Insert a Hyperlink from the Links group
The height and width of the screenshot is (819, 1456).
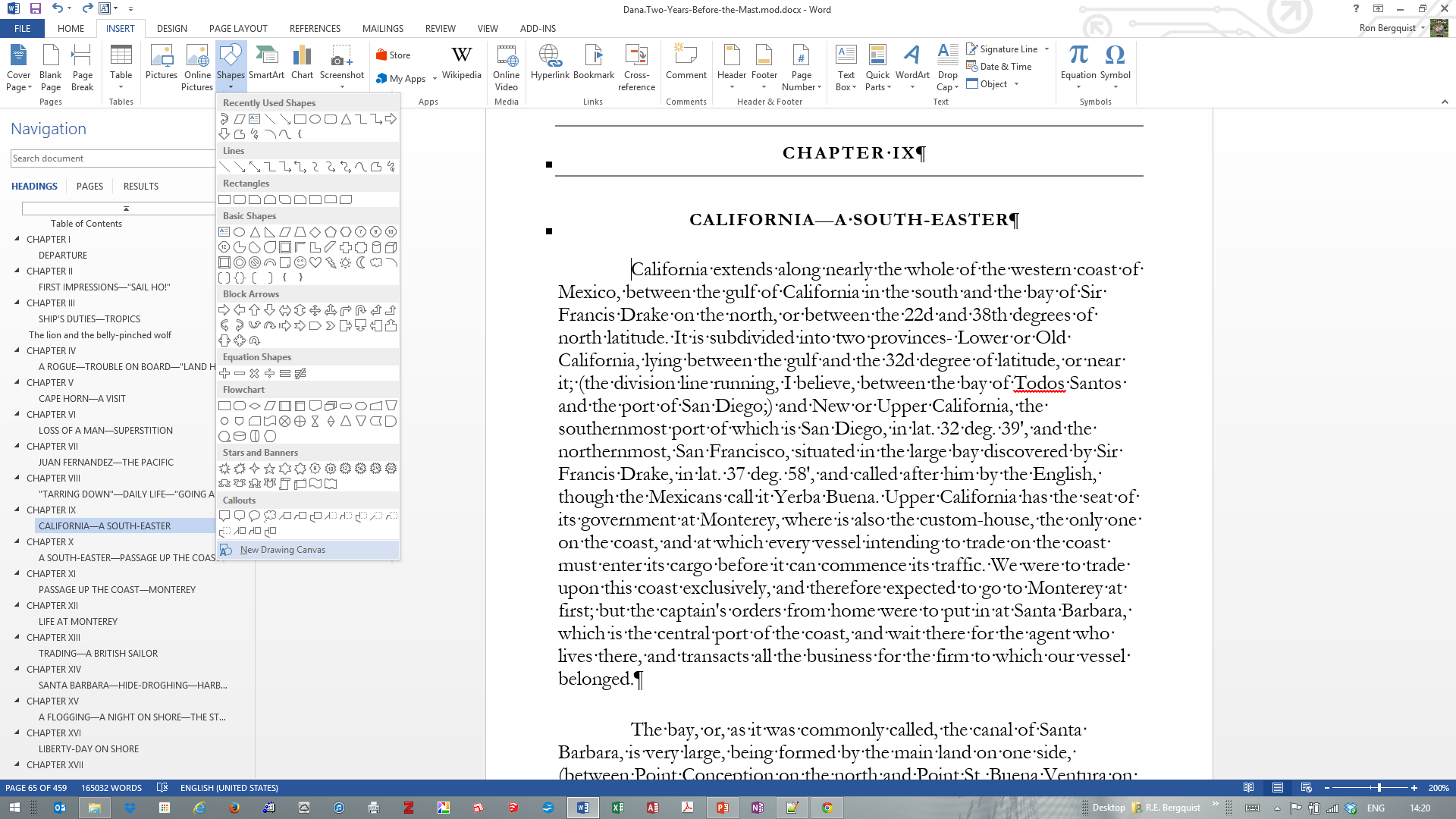[x=550, y=64]
